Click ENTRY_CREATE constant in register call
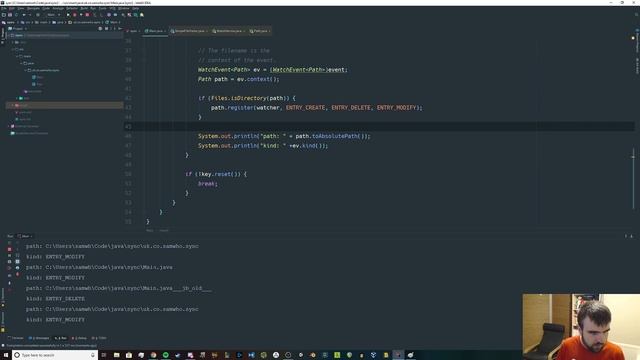Image resolution: width=640 pixels, height=360 pixels. [x=306, y=108]
